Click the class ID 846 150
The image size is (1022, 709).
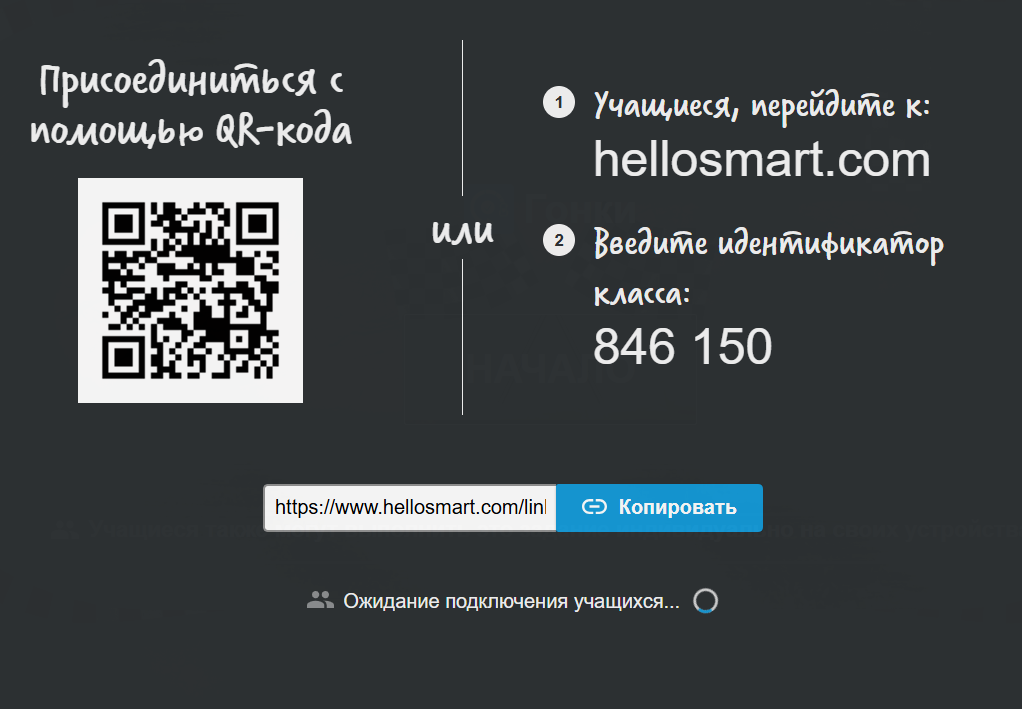click(683, 347)
